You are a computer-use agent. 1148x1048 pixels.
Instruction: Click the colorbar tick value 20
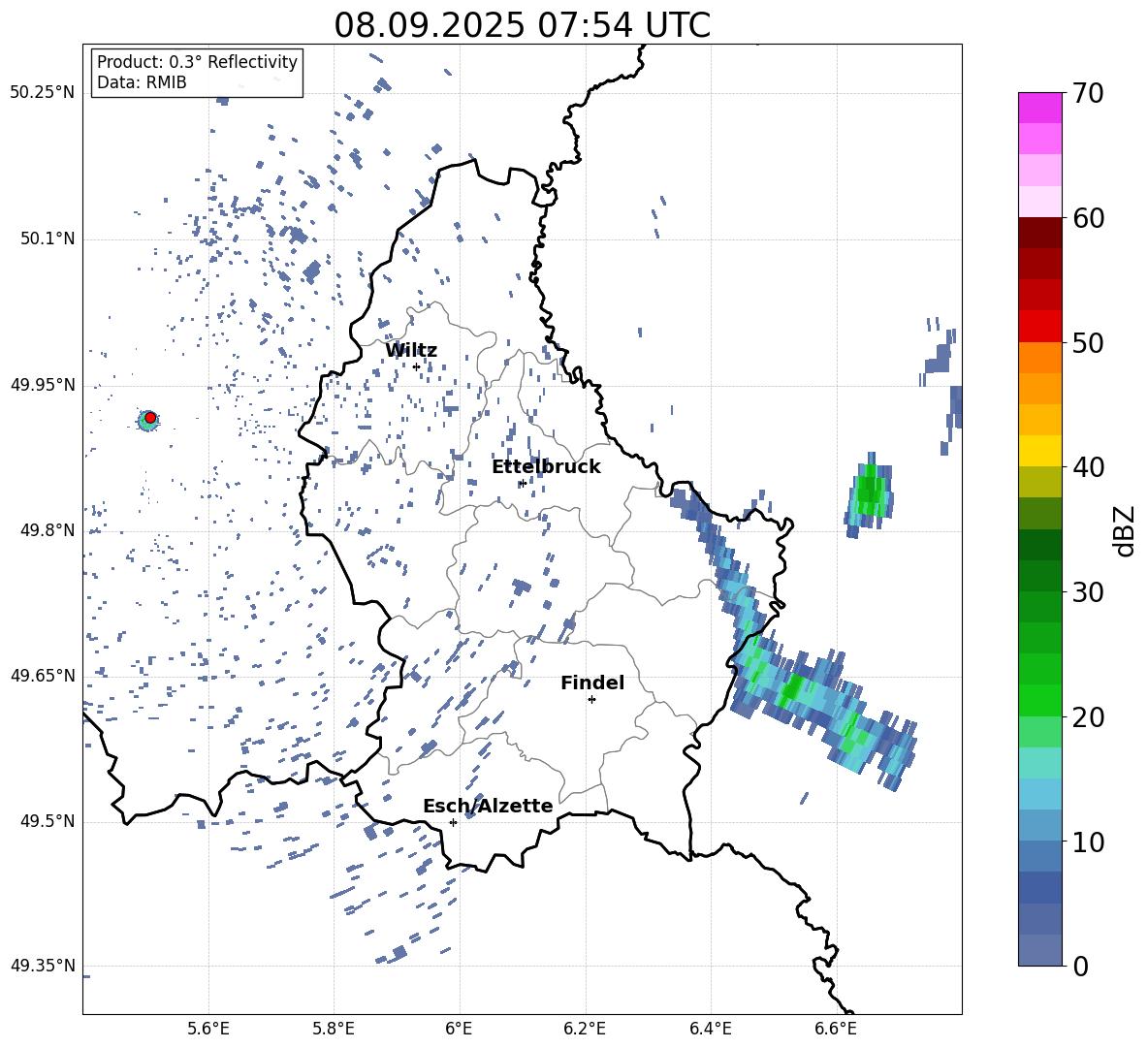click(1088, 717)
